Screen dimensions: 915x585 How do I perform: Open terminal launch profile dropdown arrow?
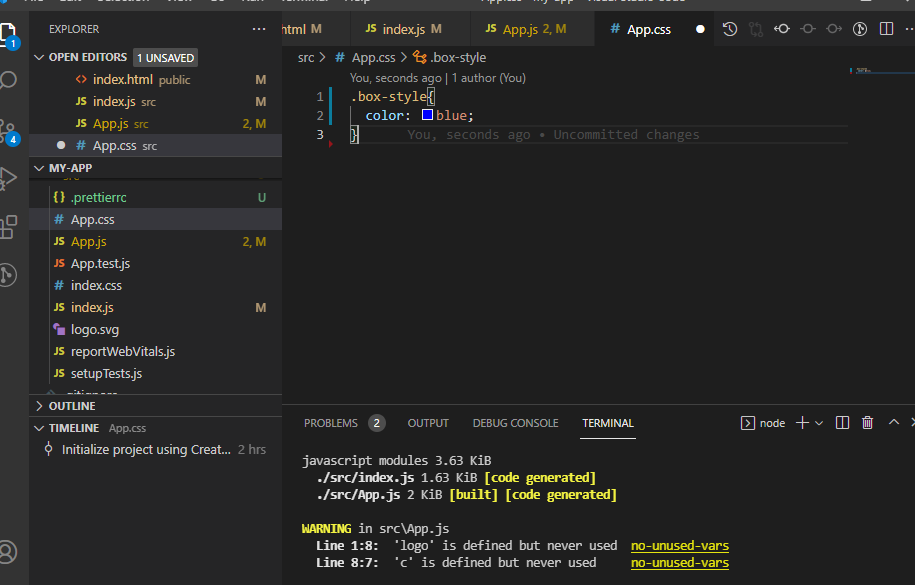[x=819, y=423]
